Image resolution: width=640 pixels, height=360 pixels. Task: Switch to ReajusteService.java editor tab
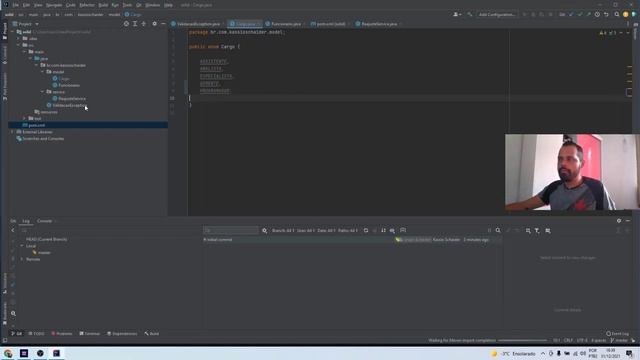(379, 24)
